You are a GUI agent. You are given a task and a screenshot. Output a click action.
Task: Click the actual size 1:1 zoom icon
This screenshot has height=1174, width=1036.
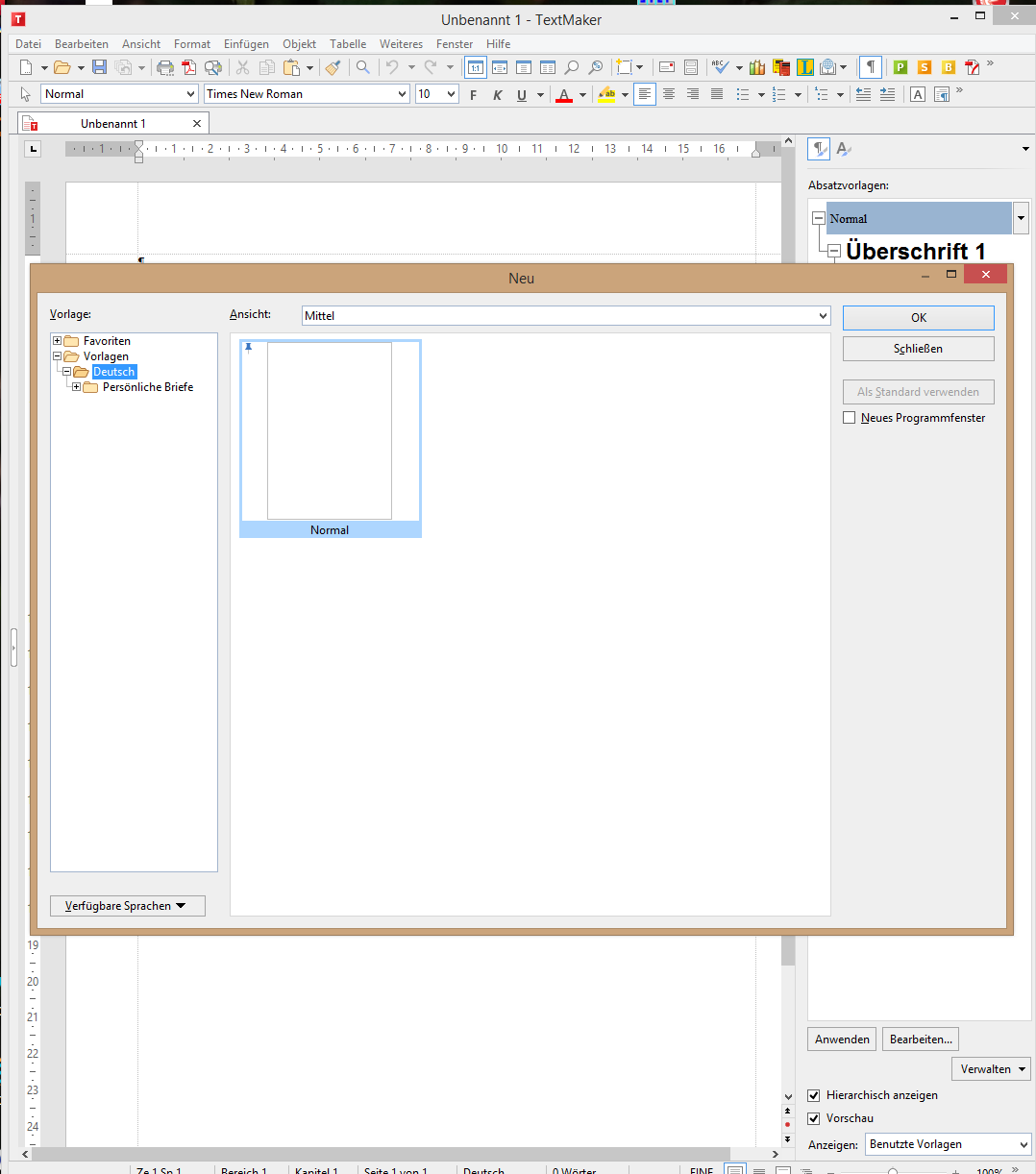475,67
